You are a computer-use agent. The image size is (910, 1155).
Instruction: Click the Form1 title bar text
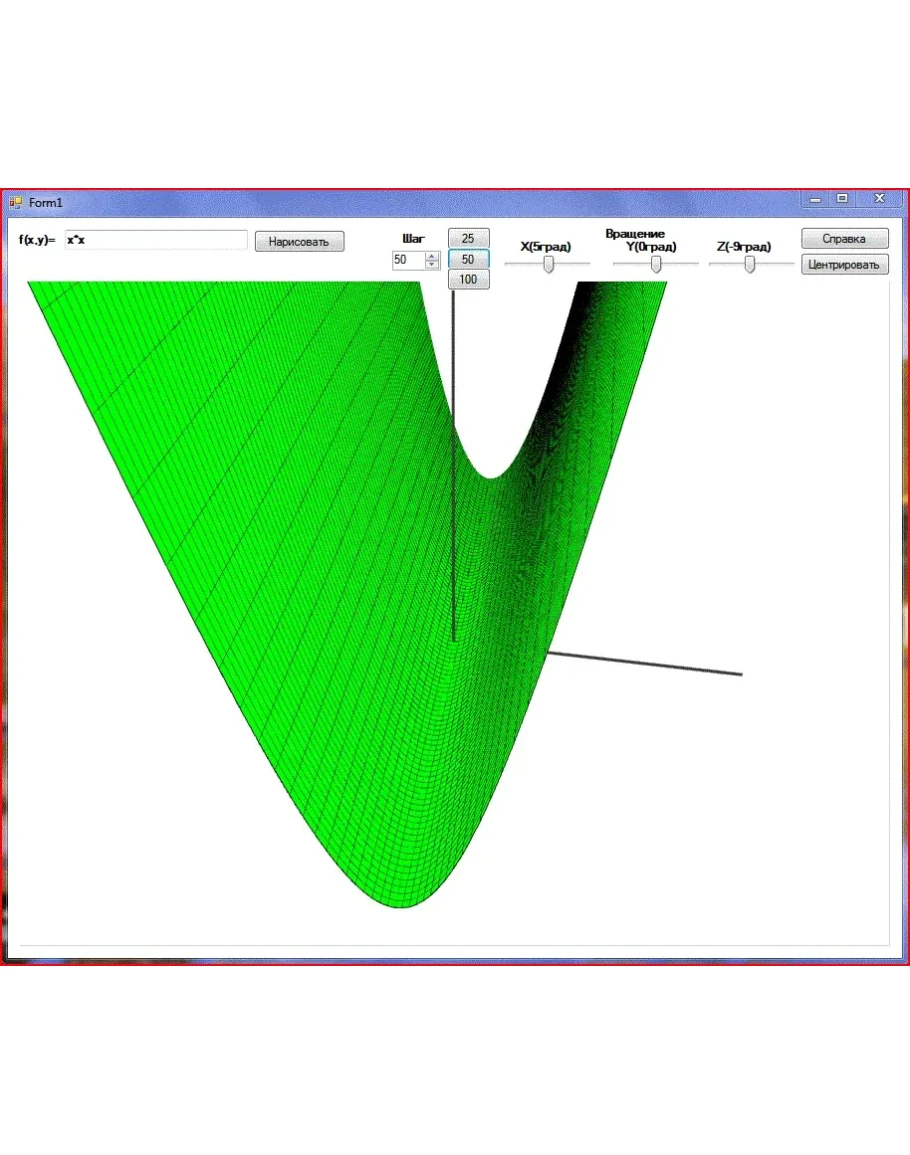click(x=46, y=203)
